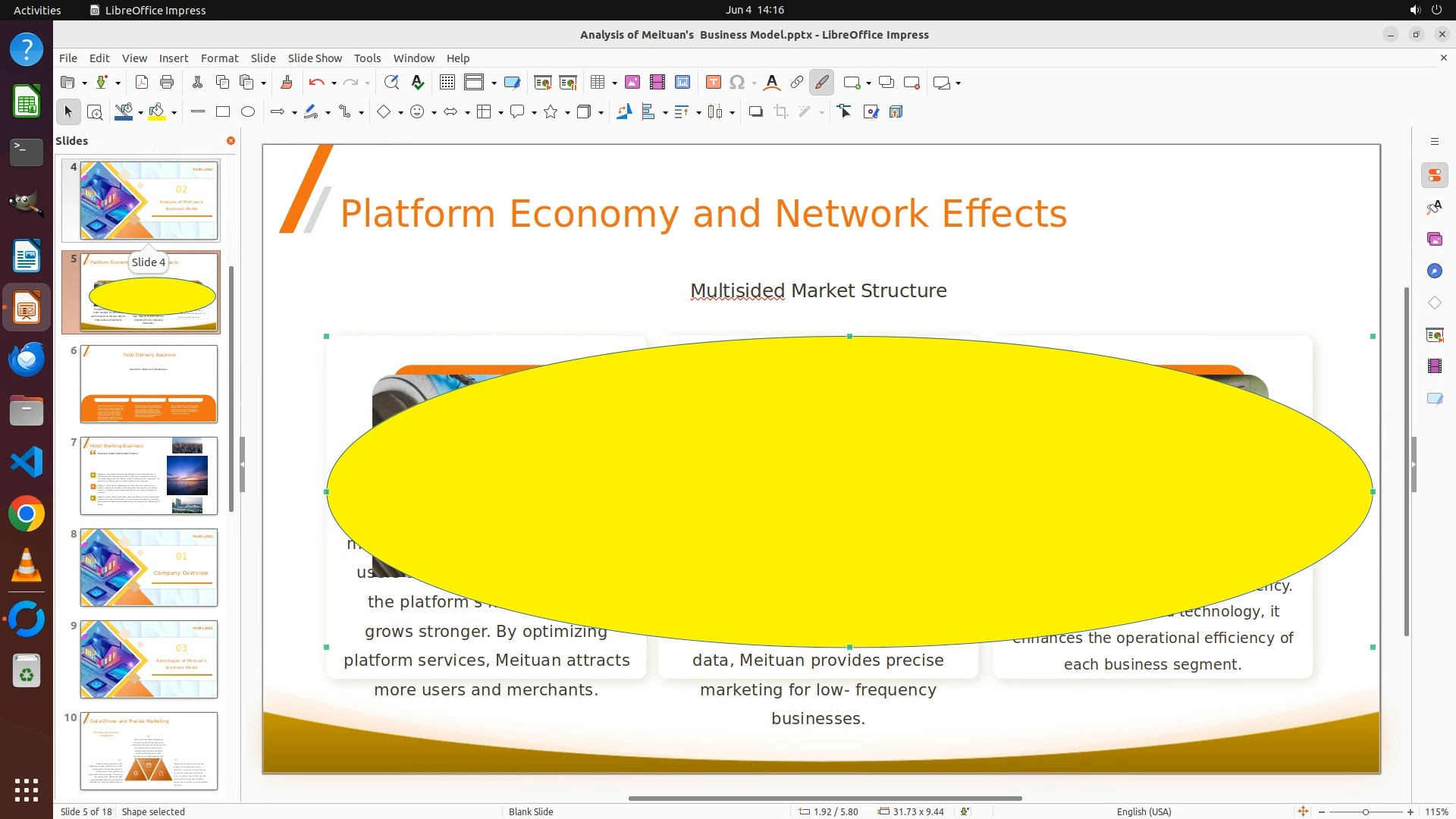Toggle the Display Grid button

447,83
